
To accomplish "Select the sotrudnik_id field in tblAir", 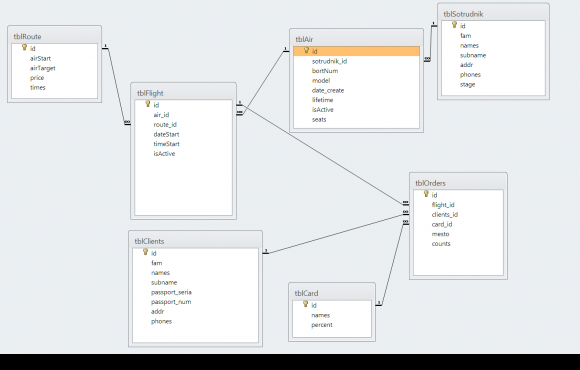I will [x=357, y=61].
